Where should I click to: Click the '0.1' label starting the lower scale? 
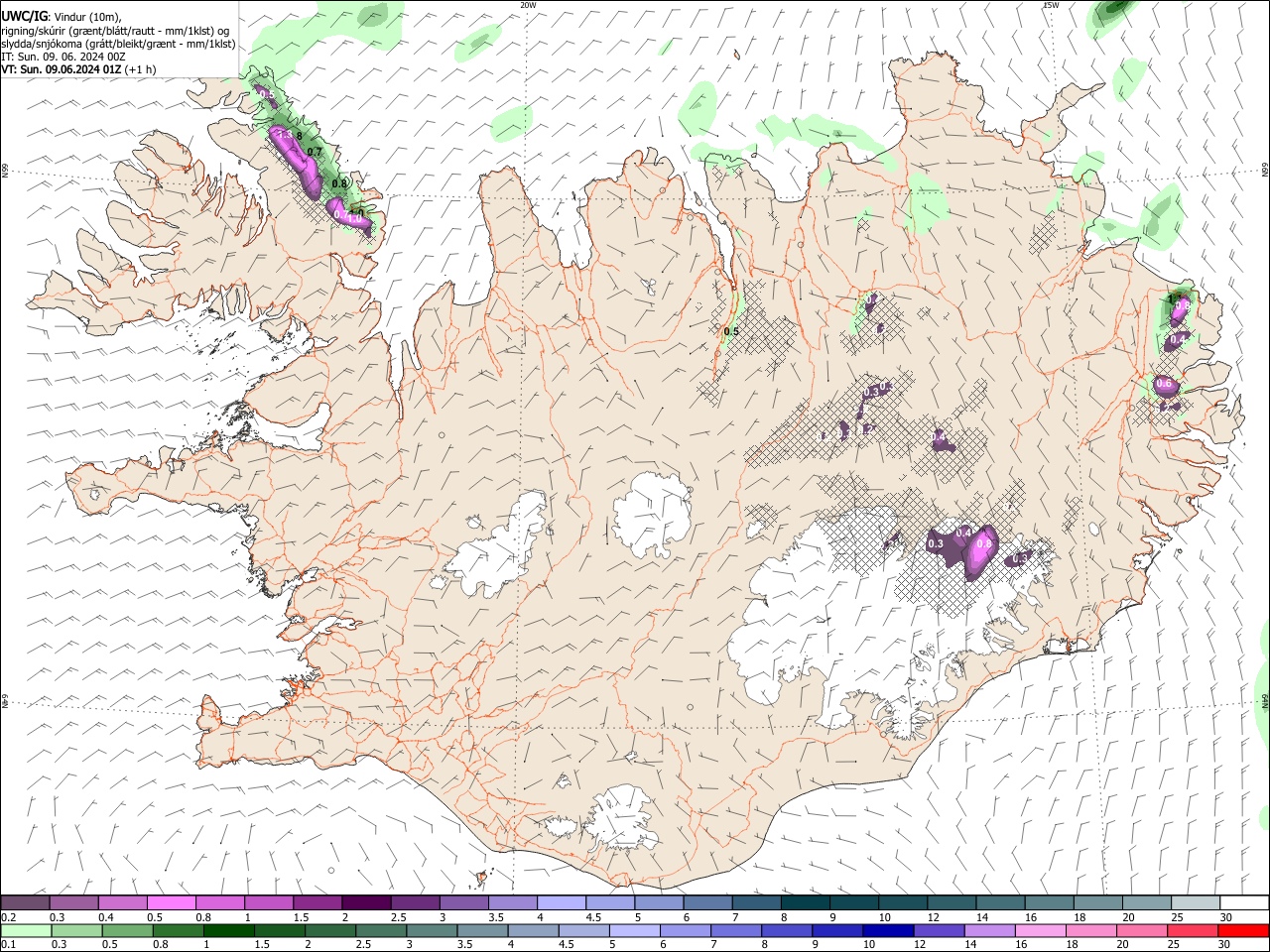pyautogui.click(x=9, y=945)
